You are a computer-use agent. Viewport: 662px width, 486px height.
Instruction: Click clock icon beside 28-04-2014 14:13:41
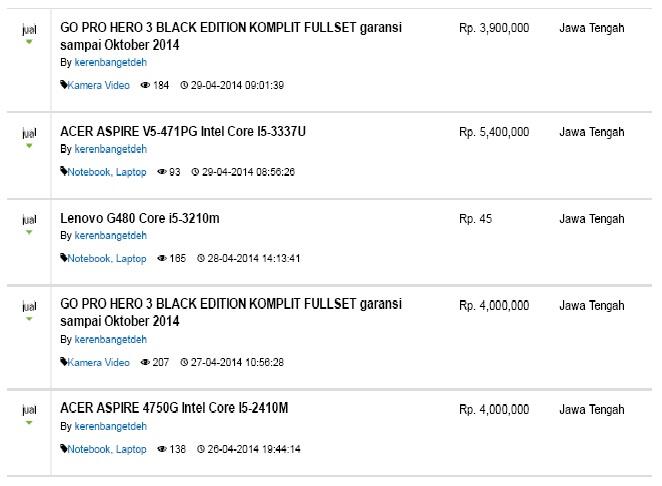[201, 258]
